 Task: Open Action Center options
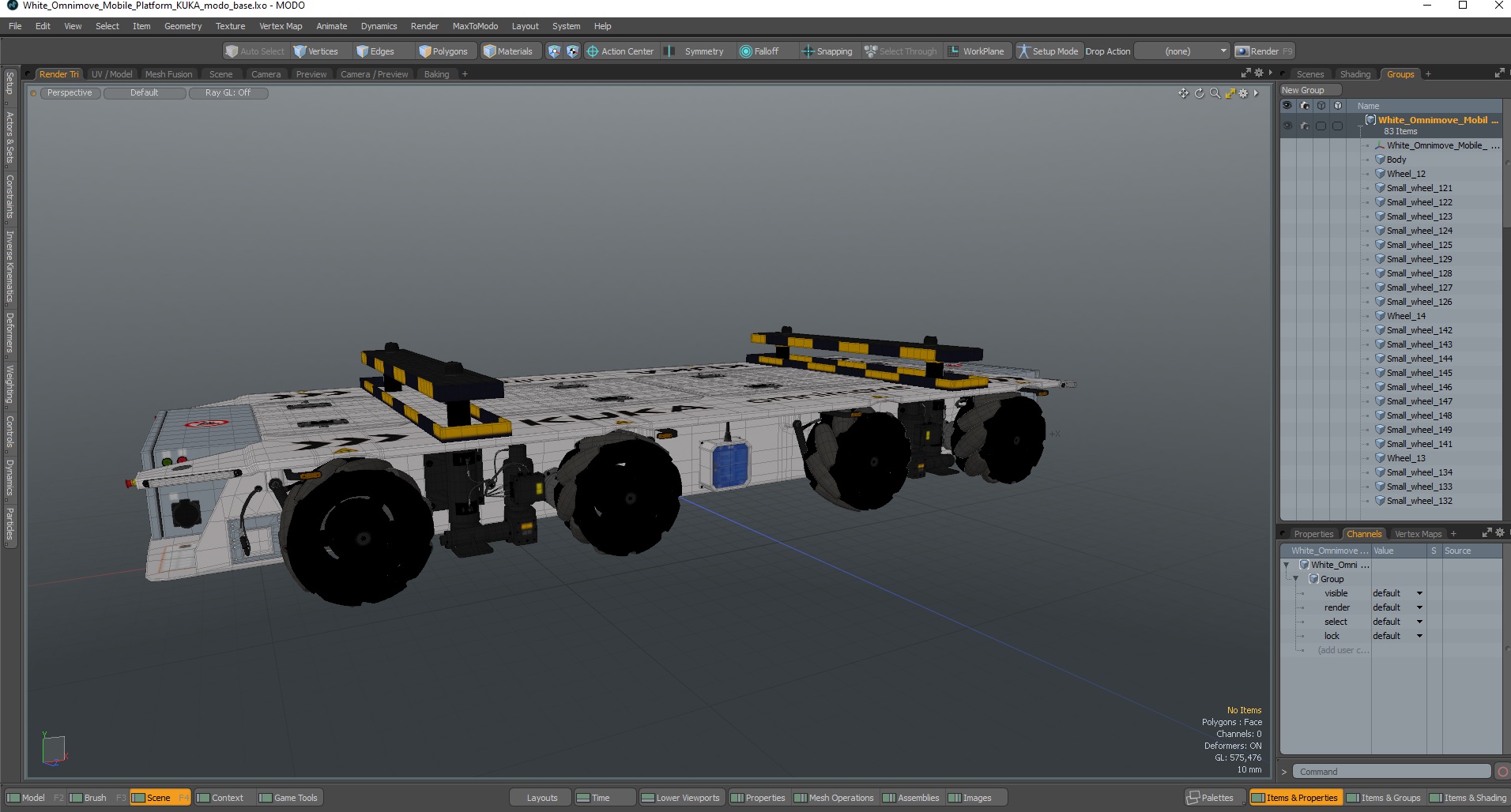(620, 51)
